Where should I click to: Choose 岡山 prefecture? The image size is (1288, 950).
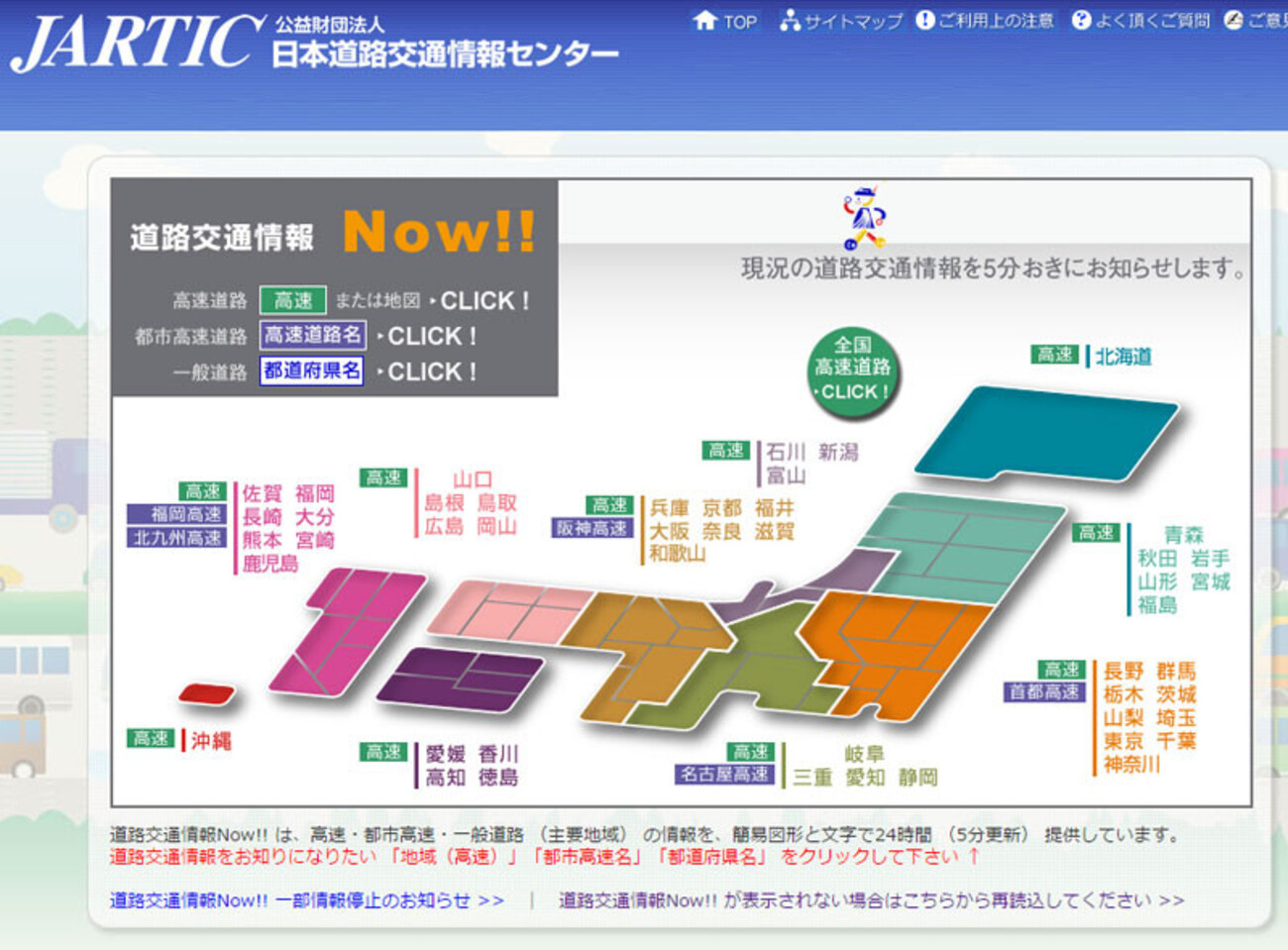(x=497, y=526)
